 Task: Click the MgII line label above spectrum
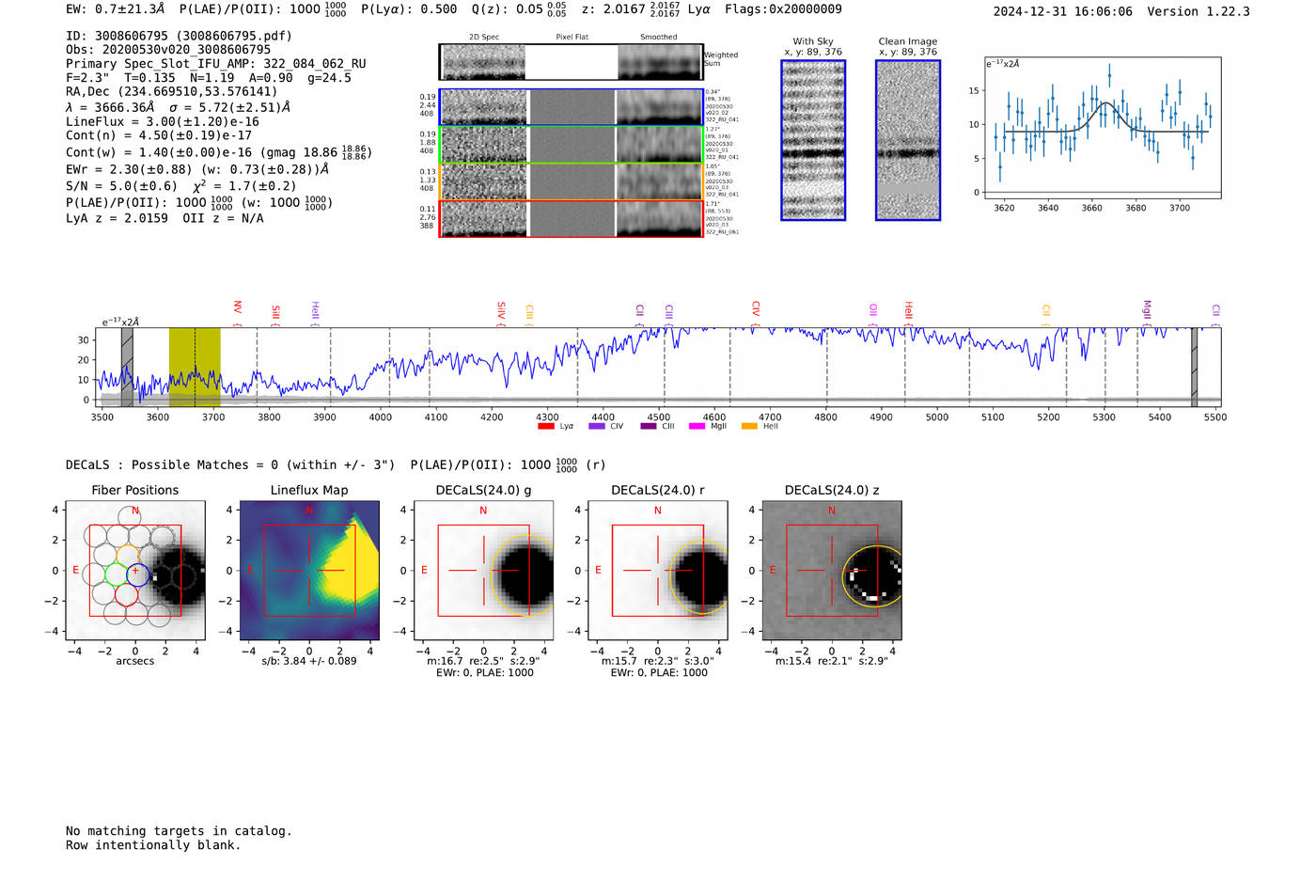(1147, 311)
